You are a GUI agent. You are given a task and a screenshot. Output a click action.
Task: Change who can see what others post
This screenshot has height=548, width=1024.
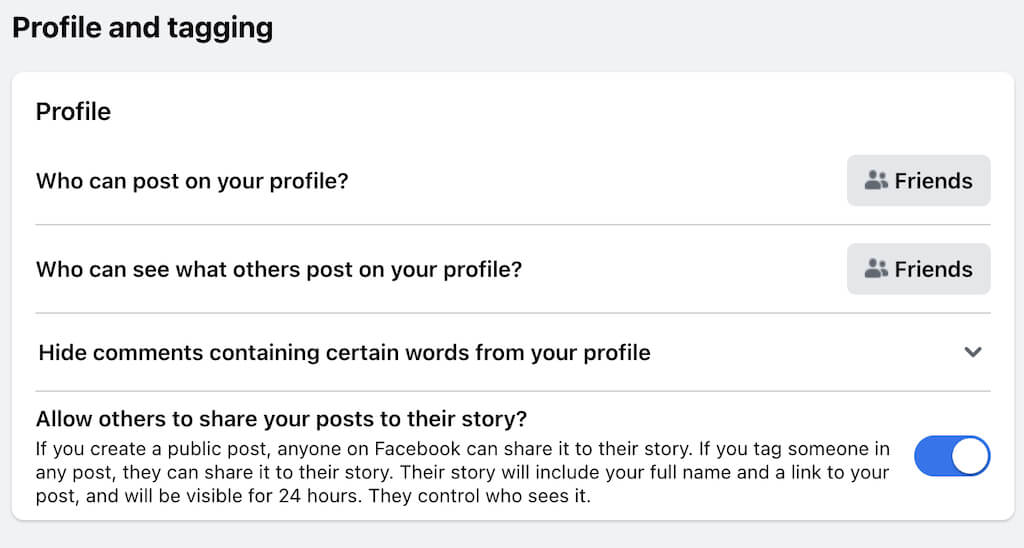[x=918, y=268]
